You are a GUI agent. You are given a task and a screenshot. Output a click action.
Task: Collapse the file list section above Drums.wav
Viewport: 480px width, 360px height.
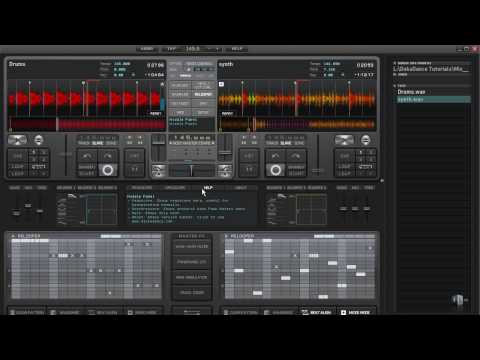click(x=395, y=86)
